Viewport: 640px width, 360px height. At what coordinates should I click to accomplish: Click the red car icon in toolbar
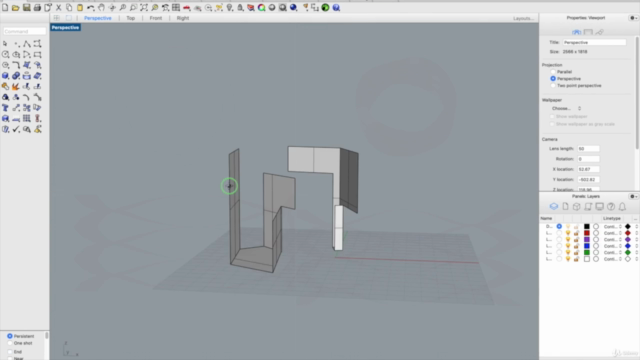tap(187, 8)
